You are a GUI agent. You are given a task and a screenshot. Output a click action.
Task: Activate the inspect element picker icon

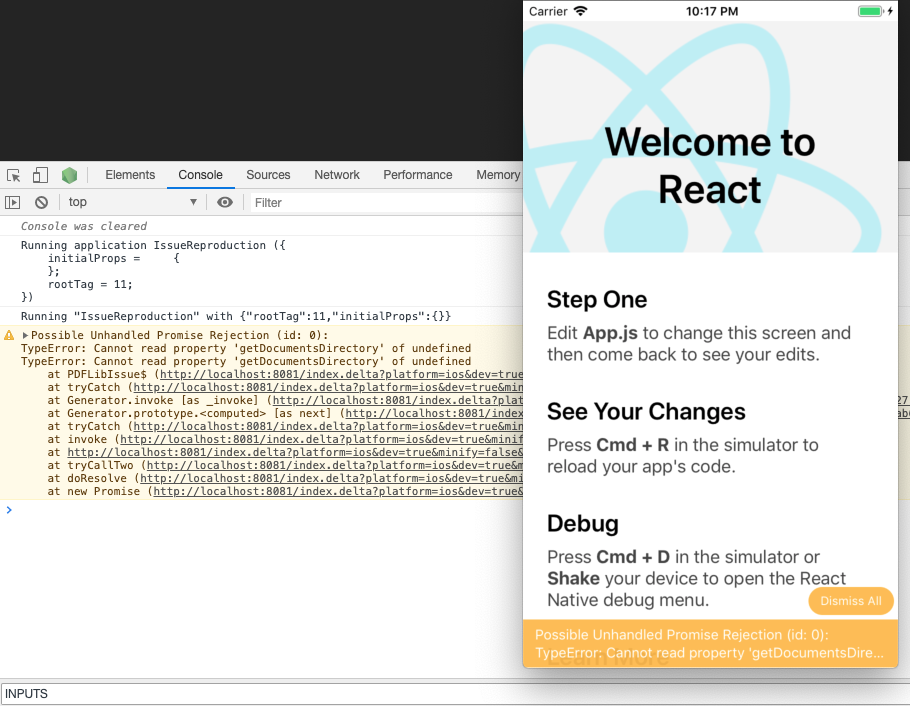13,175
